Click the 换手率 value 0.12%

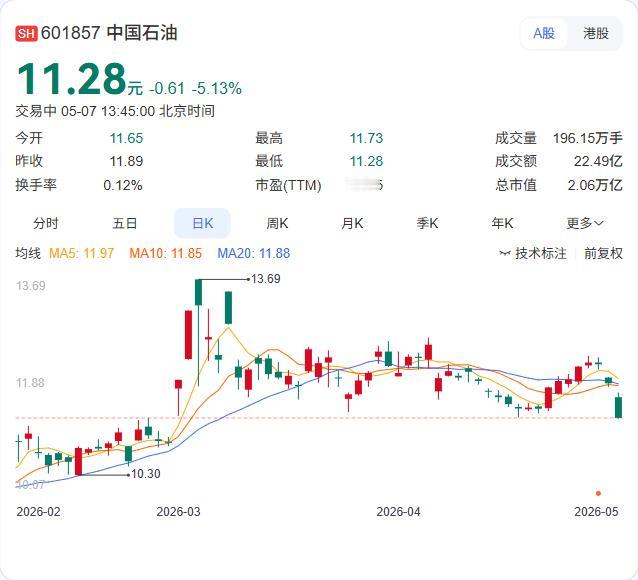(x=122, y=185)
